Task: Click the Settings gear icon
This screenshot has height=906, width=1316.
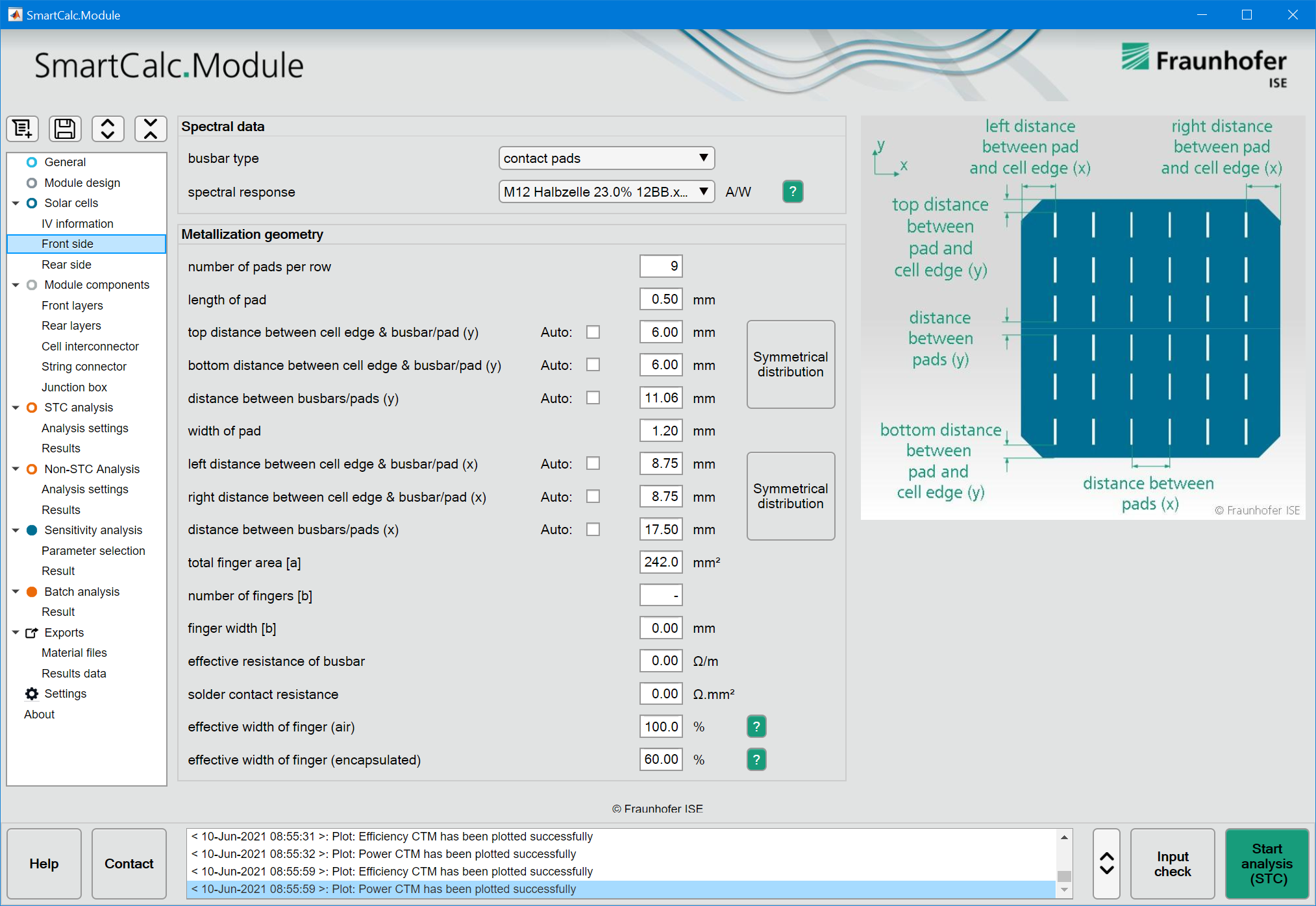Action: point(31,694)
